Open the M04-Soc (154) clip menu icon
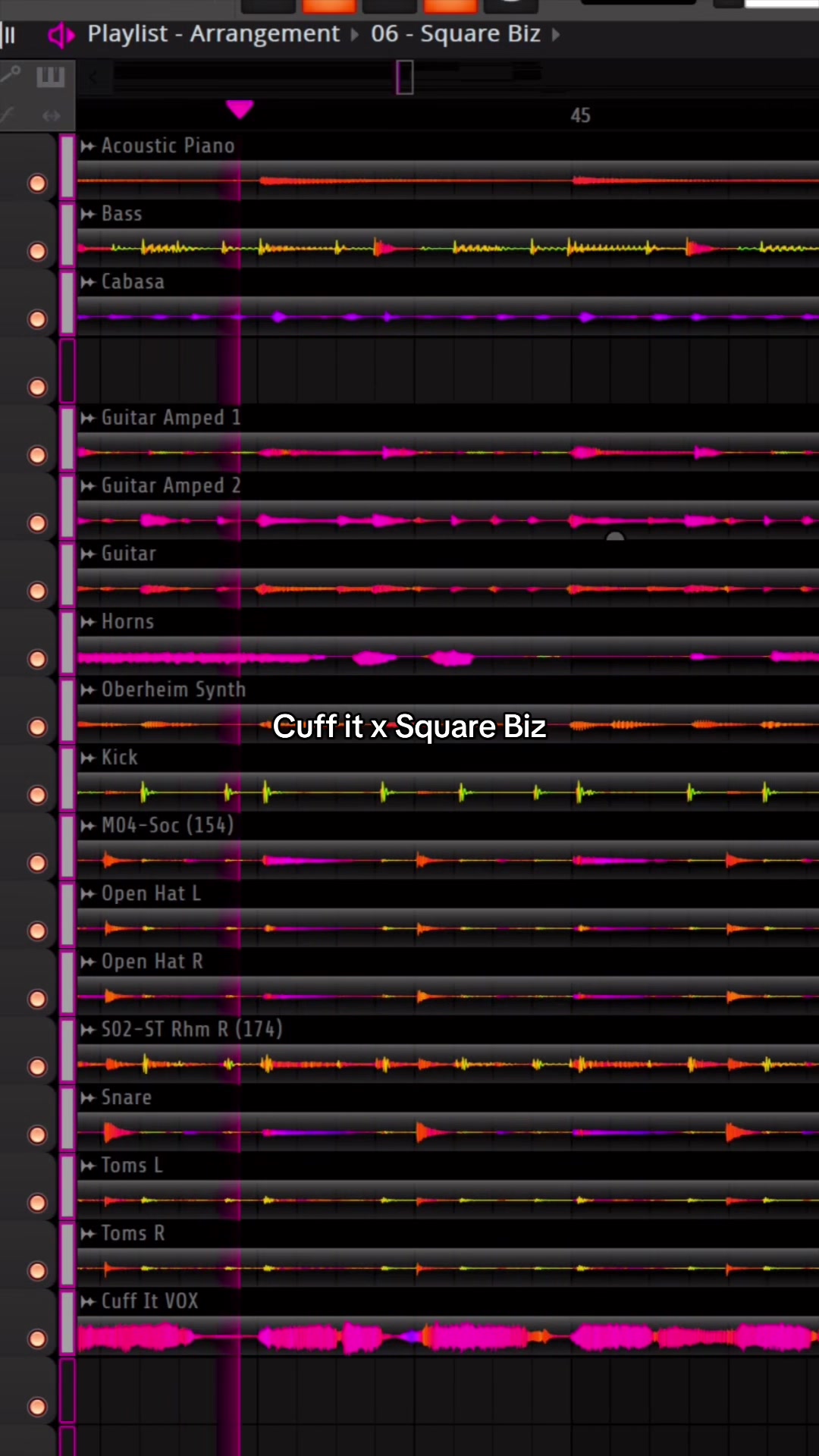819x1456 pixels. pos(88,826)
